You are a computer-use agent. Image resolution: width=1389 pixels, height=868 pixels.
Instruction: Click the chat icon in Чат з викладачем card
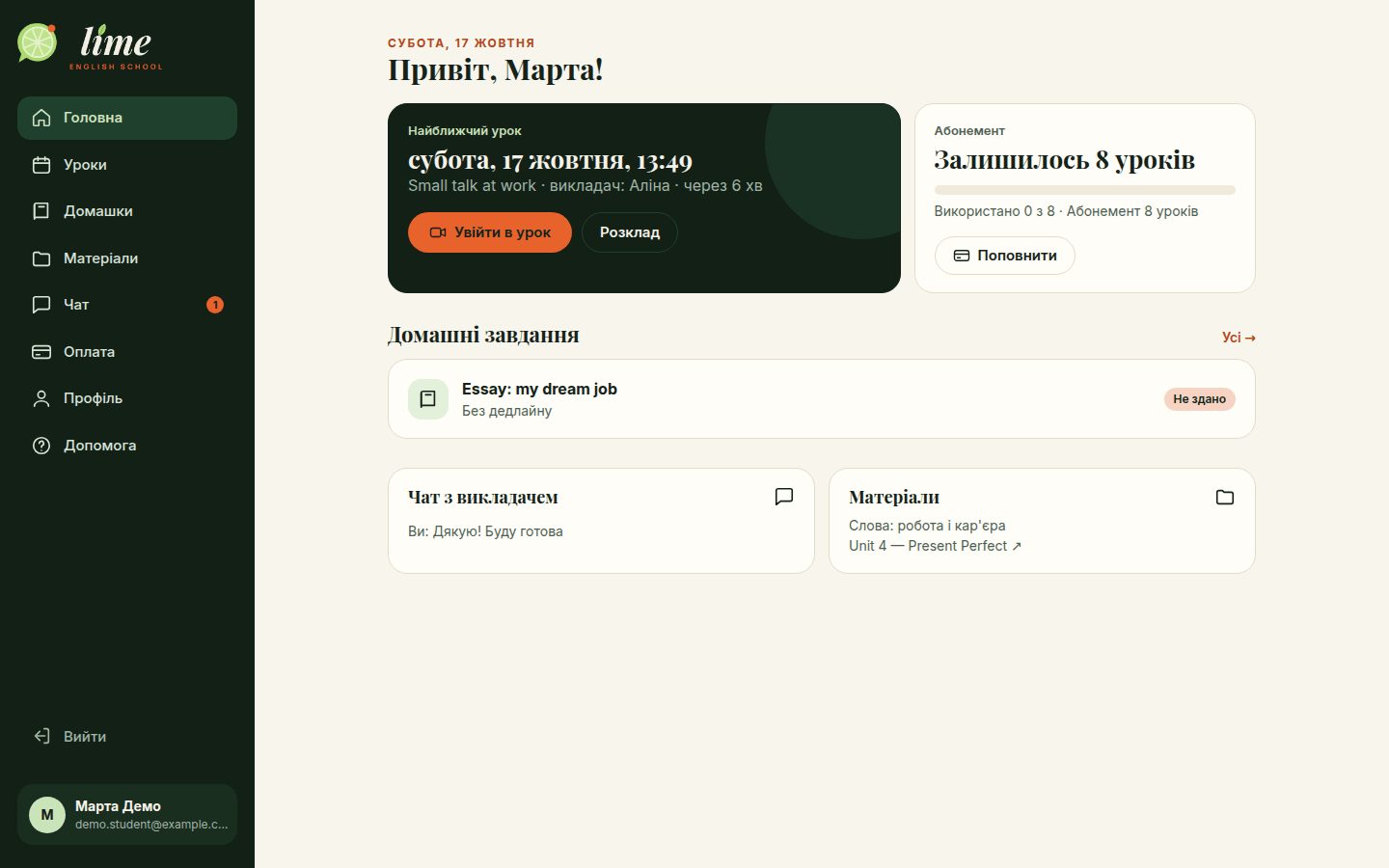click(784, 497)
